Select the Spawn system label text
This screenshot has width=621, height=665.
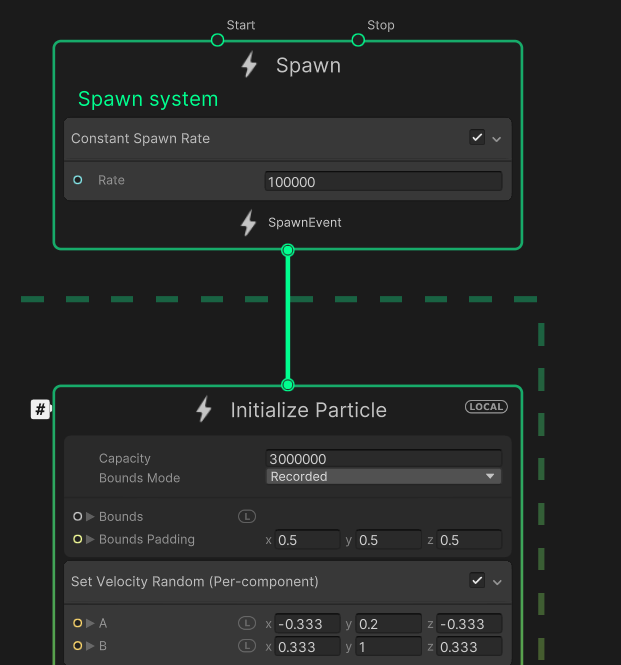[x=148, y=99]
